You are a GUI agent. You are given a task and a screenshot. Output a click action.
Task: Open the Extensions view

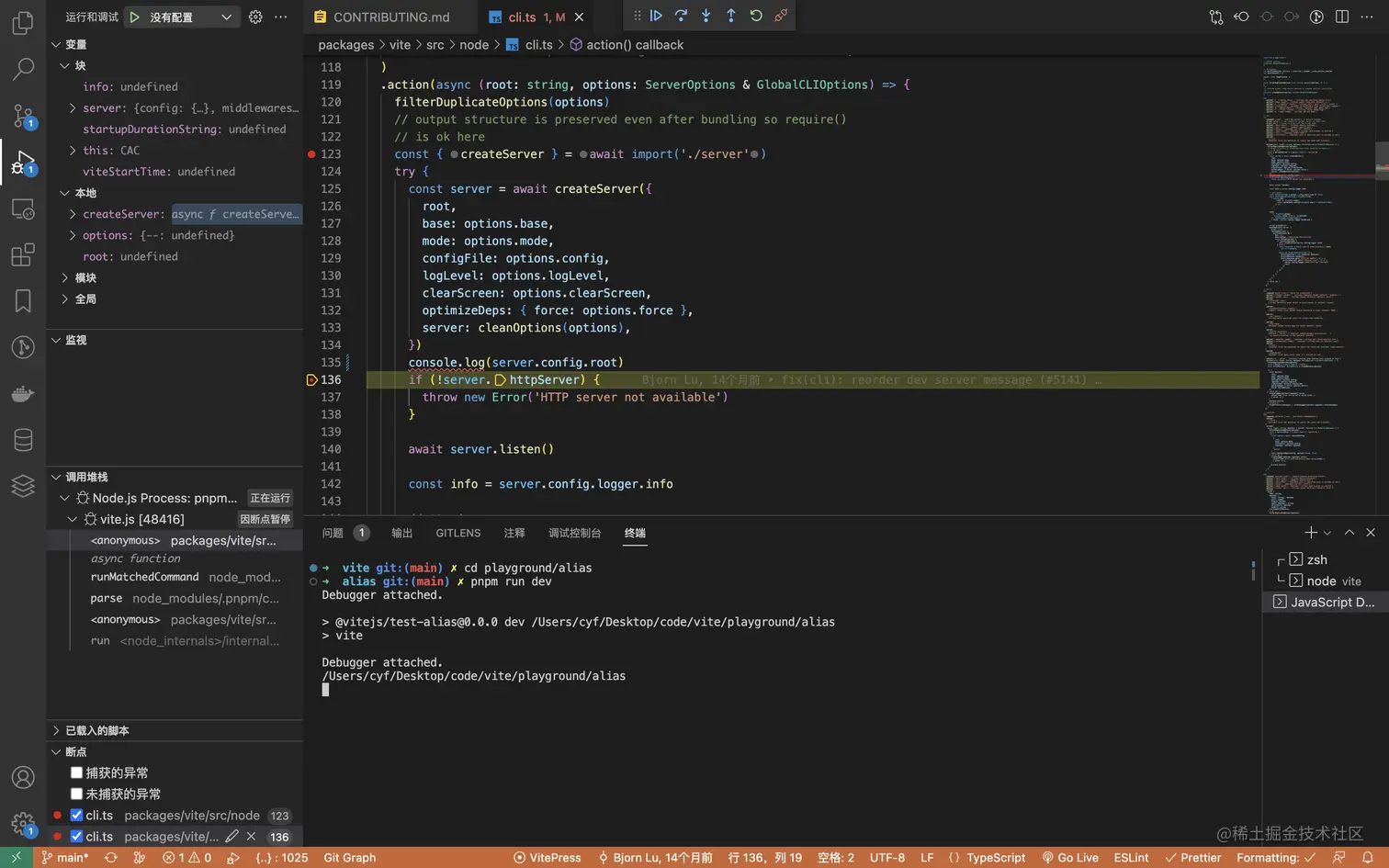23,254
